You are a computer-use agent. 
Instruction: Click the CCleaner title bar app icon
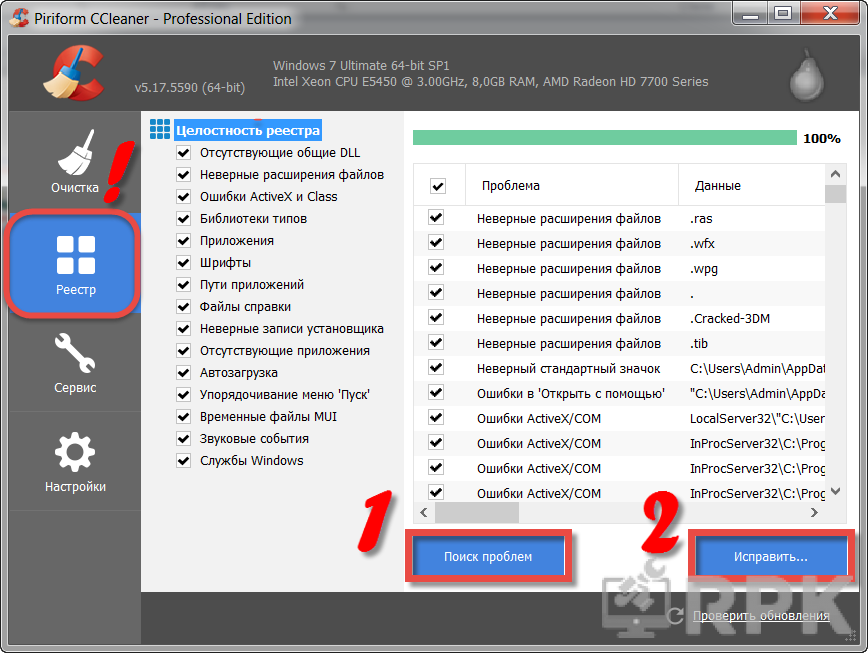coord(20,18)
